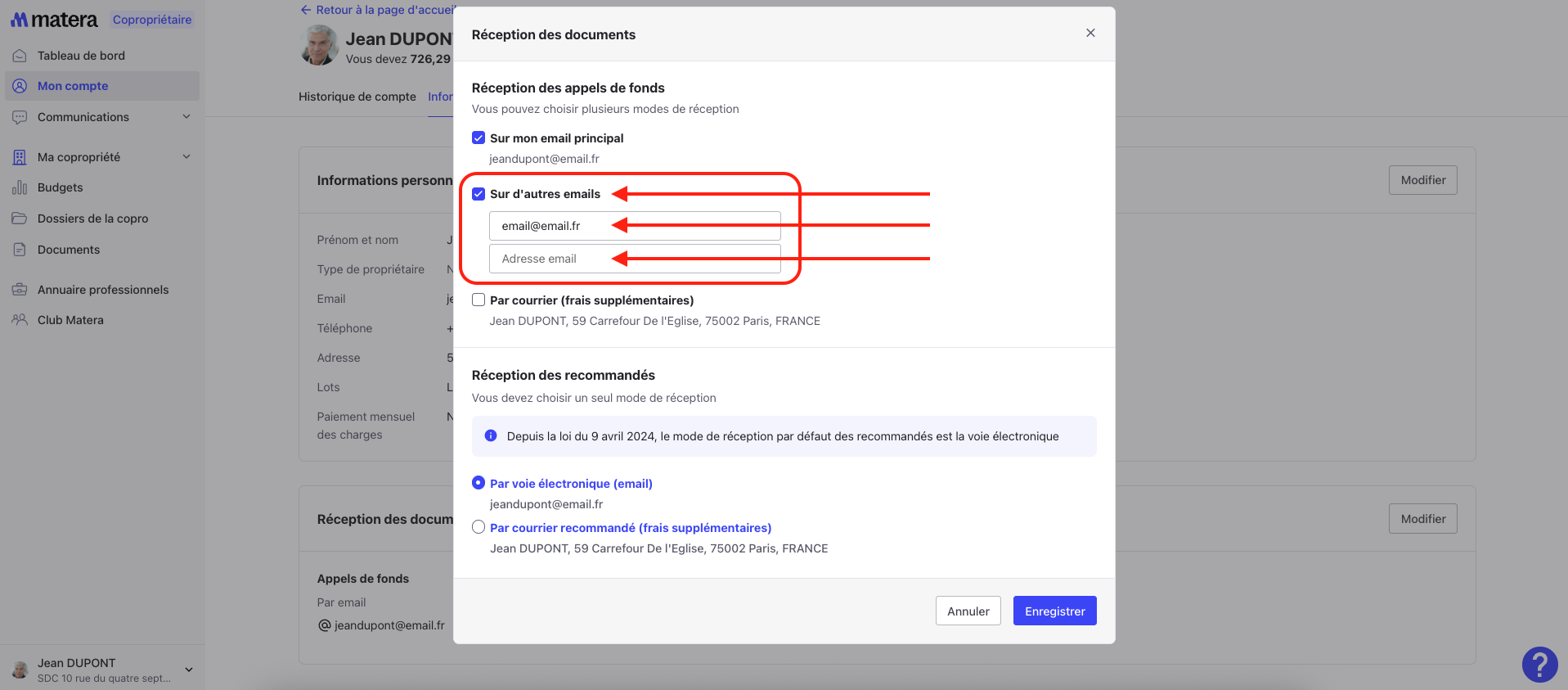Click the Documents file icon
The width and height of the screenshot is (1568, 690).
click(20, 250)
